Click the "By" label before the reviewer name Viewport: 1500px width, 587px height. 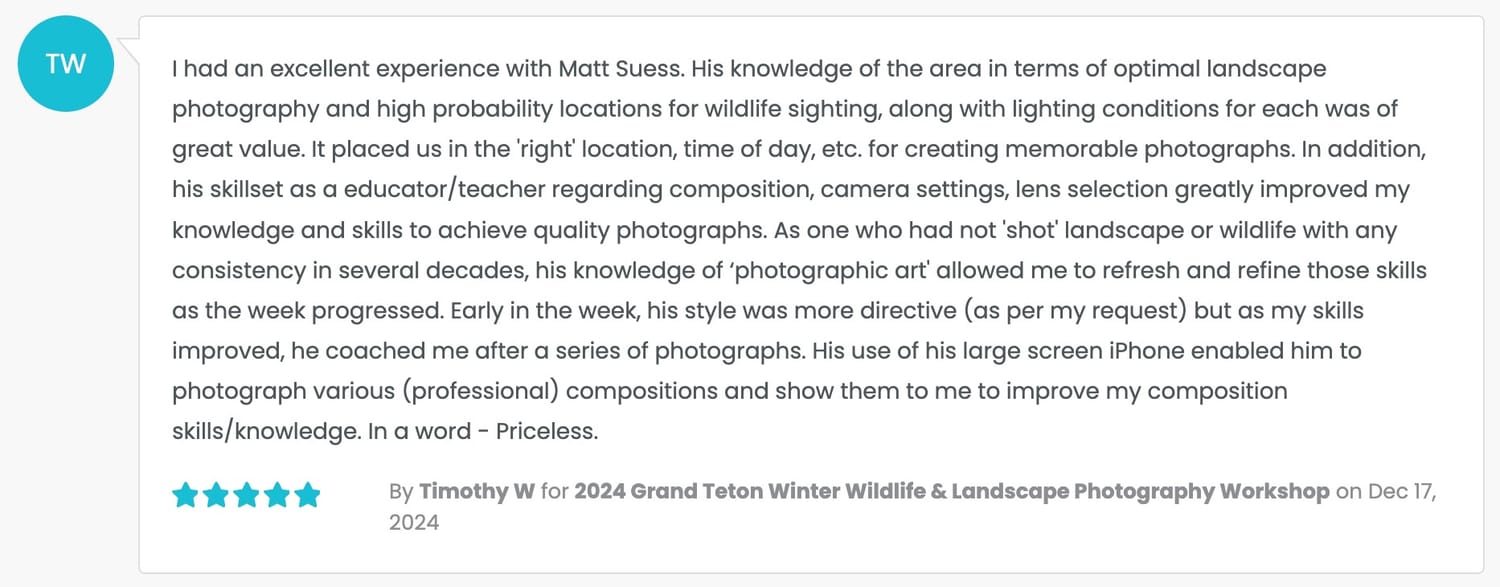[x=400, y=491]
